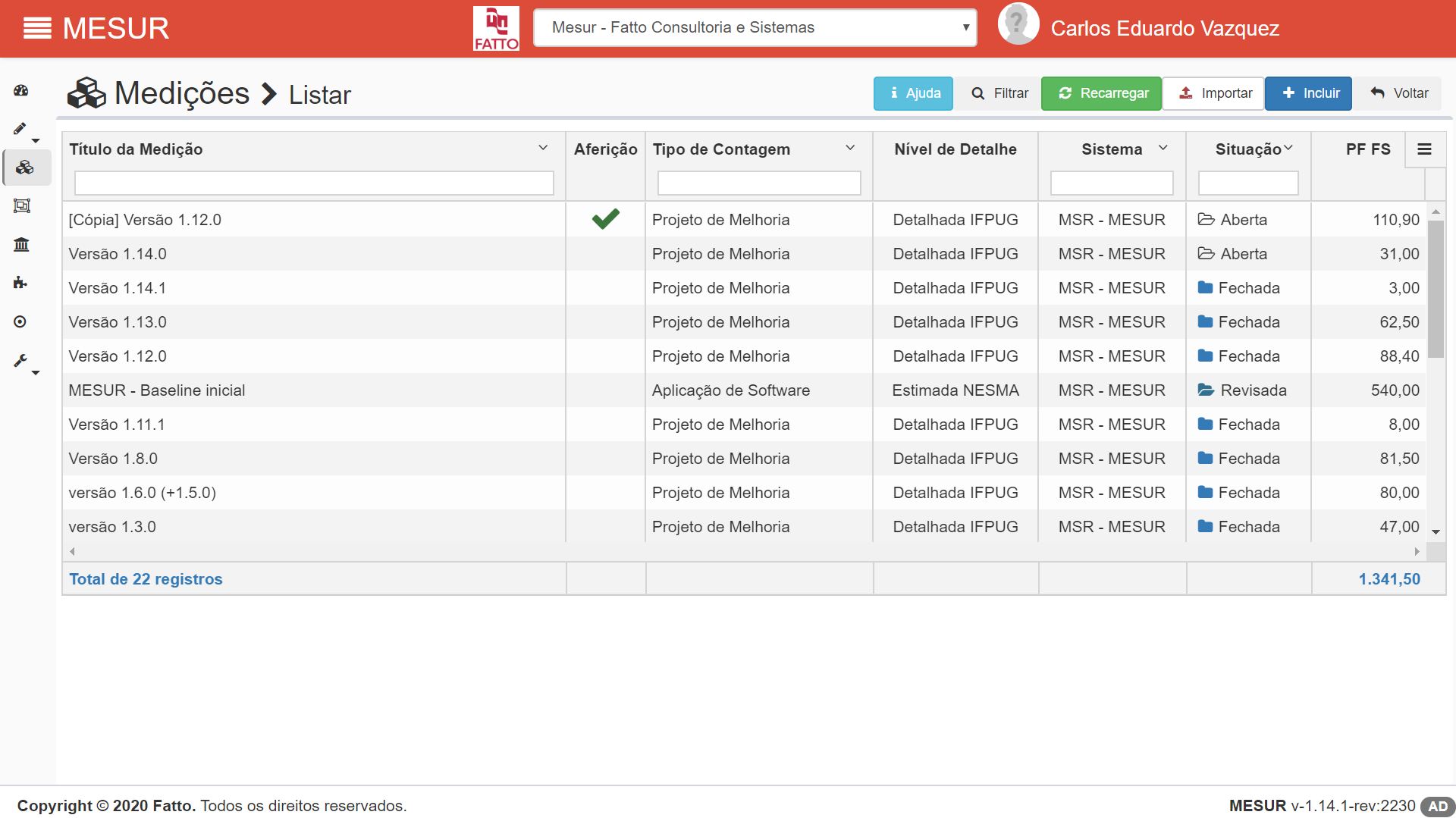Click the Revisada folder icon on Baseline inicial row

tap(1207, 390)
